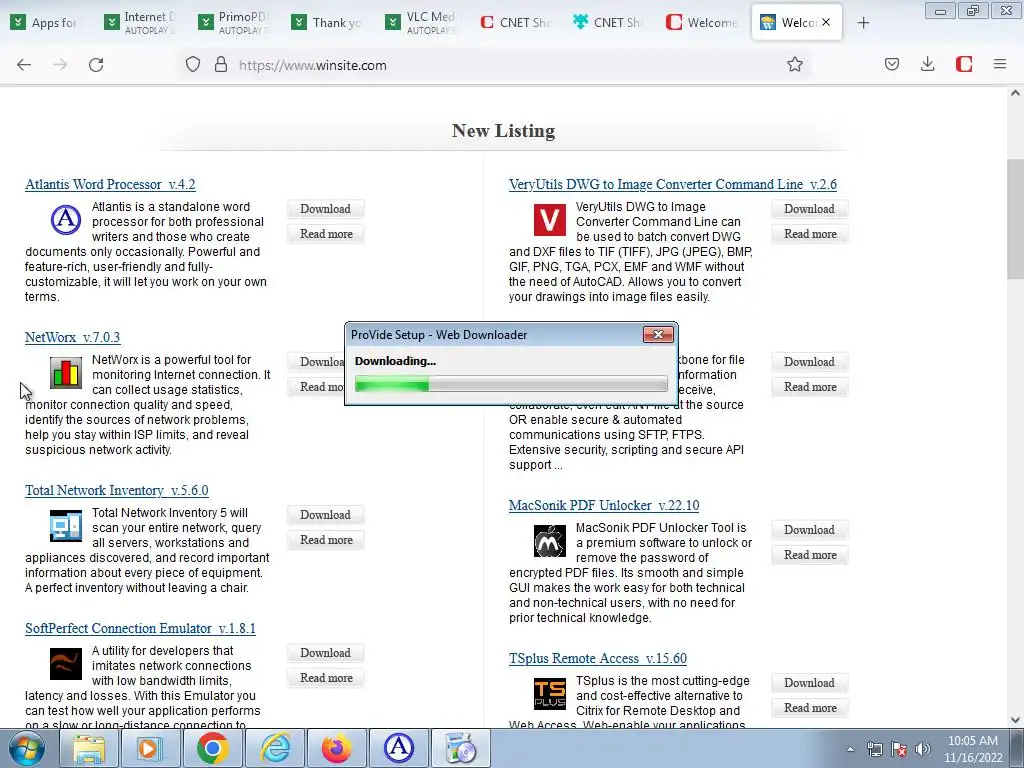Click the Atlantis Word Processor logo icon
Viewport: 1024px width, 768px height.
66,219
